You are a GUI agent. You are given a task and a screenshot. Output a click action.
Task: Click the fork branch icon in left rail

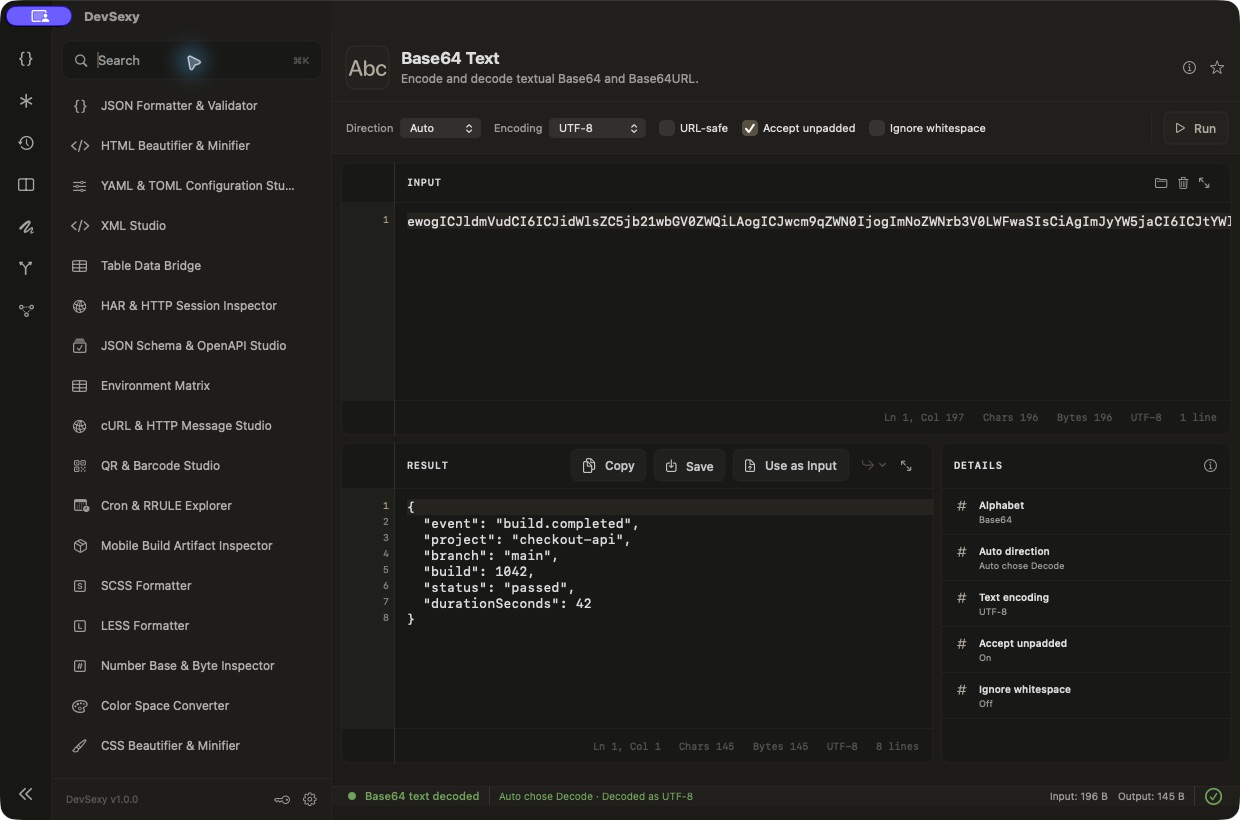click(x=26, y=268)
